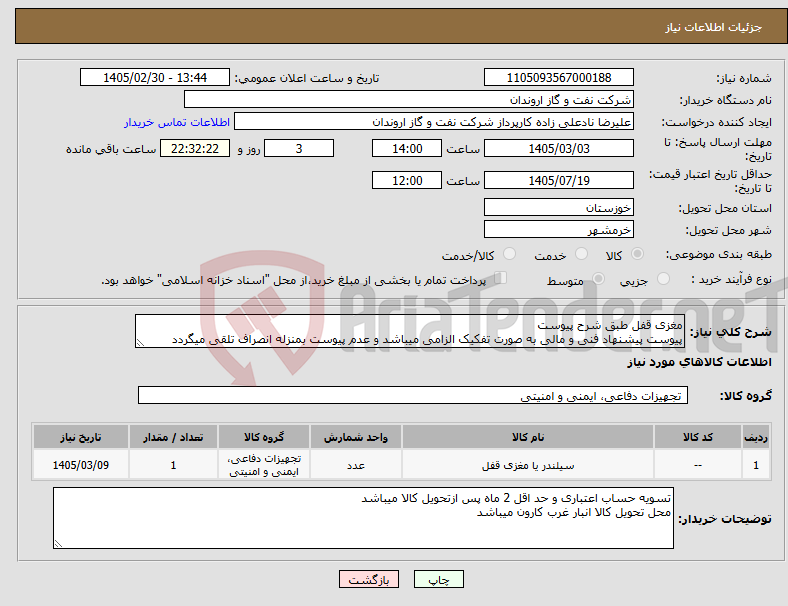The height and width of the screenshot is (606, 788).
Task: Click the کد کالا column header
Action: [698, 437]
